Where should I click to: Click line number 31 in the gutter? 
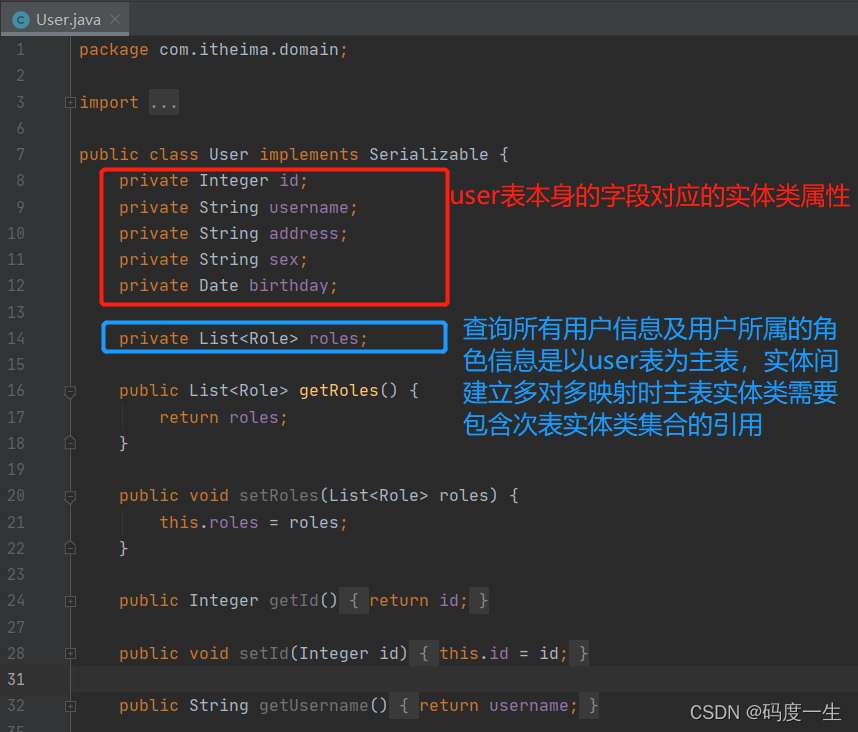pos(16,679)
